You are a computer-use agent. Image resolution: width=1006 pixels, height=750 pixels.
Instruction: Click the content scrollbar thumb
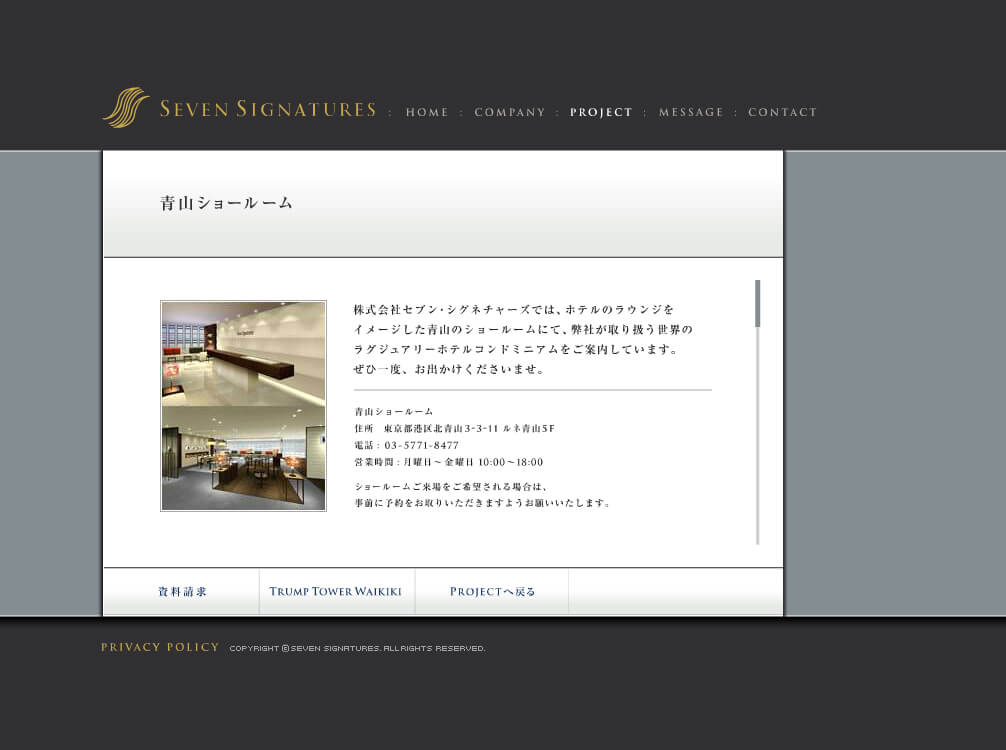pos(757,303)
